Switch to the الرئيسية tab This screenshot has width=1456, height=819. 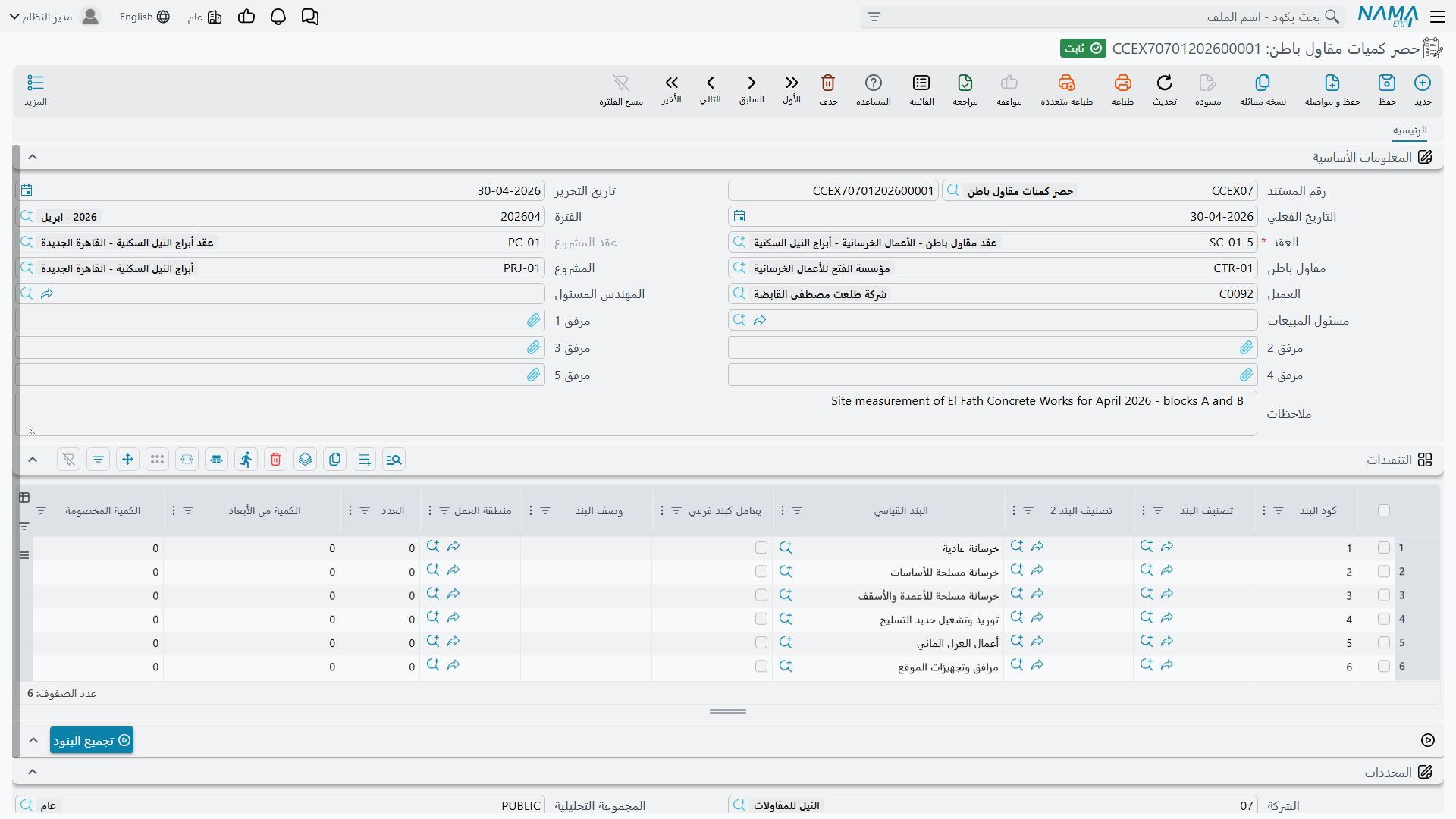coord(1410,130)
